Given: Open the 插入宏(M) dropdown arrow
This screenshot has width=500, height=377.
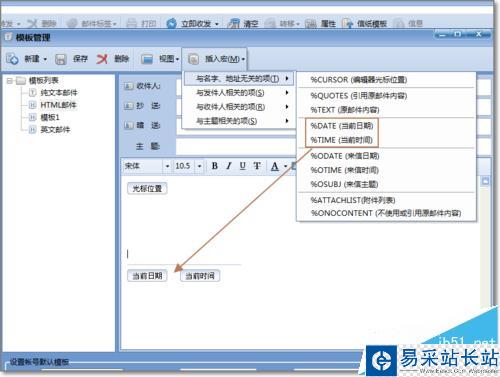Looking at the screenshot, I should coord(243,59).
